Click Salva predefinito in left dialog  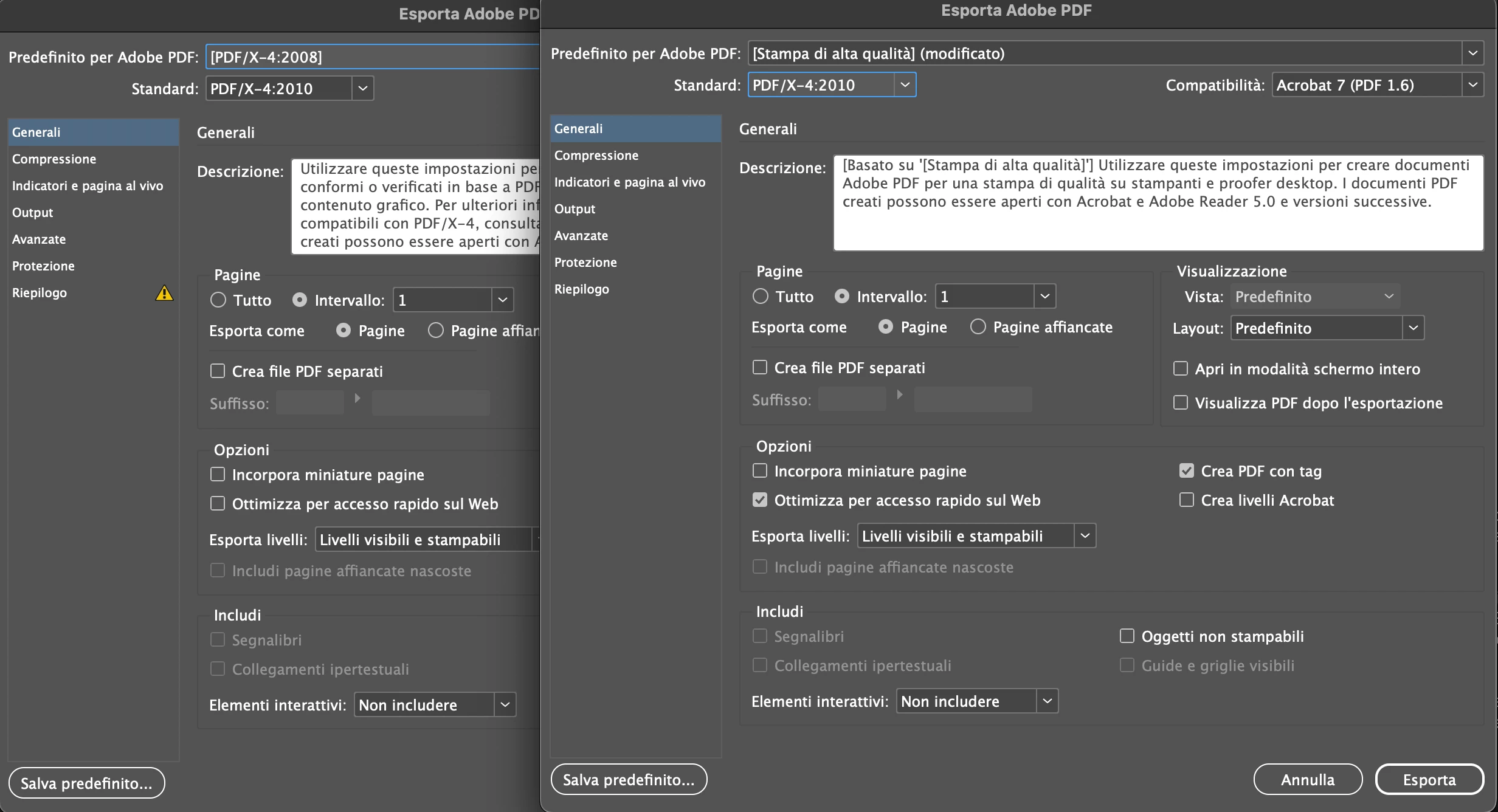pyautogui.click(x=86, y=783)
